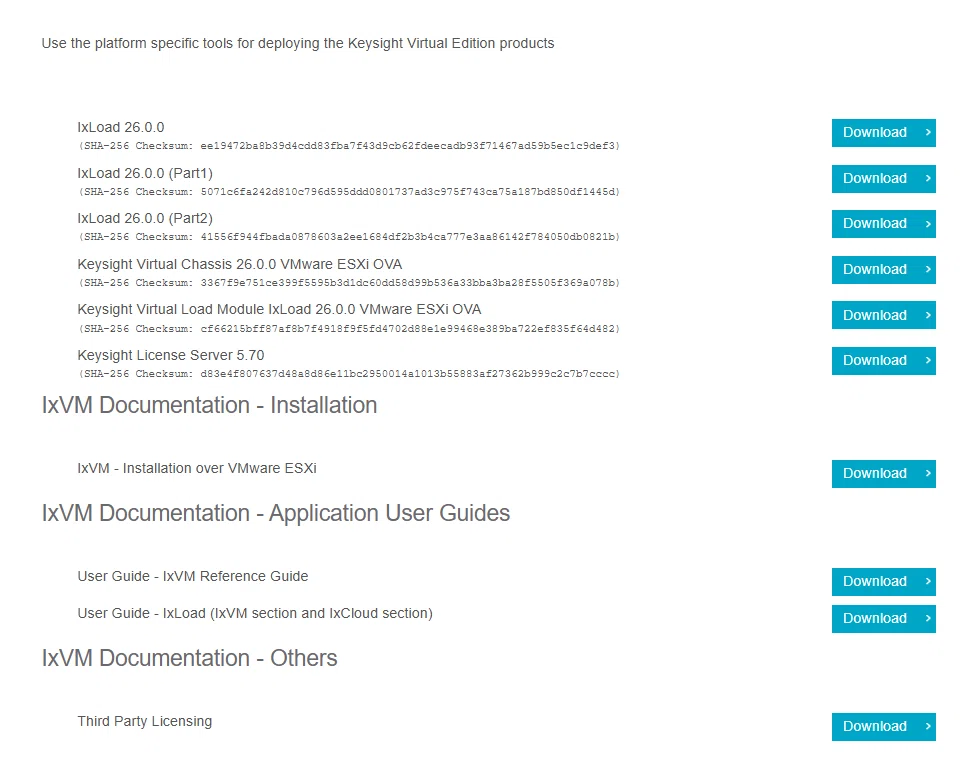The height and width of the screenshot is (767, 963).
Task: Click "IxVM - Installation over VMware ESXi" text
Action: (197, 468)
